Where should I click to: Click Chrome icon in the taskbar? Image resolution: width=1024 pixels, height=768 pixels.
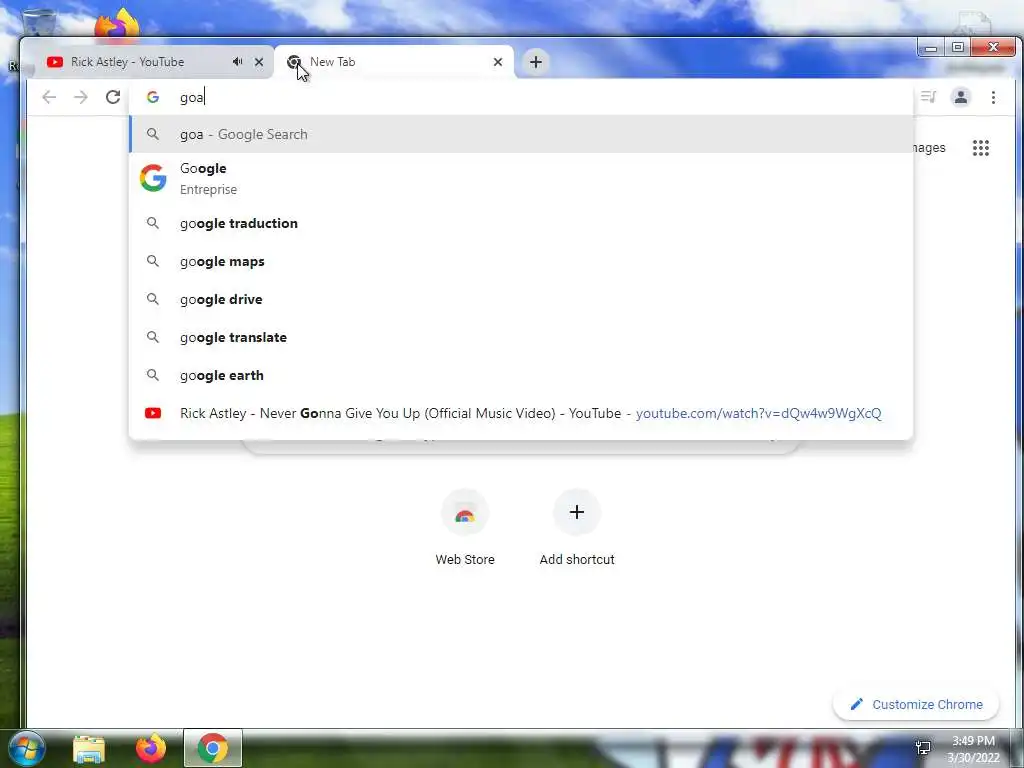(x=213, y=748)
